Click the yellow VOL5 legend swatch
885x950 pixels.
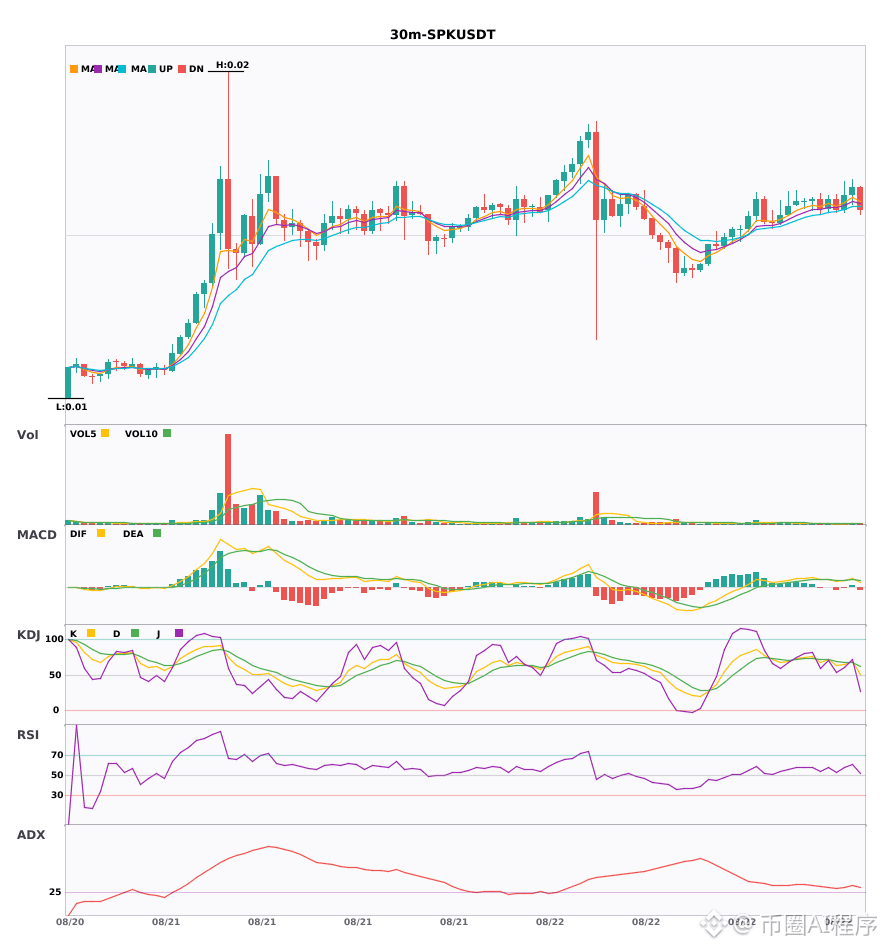tap(105, 433)
